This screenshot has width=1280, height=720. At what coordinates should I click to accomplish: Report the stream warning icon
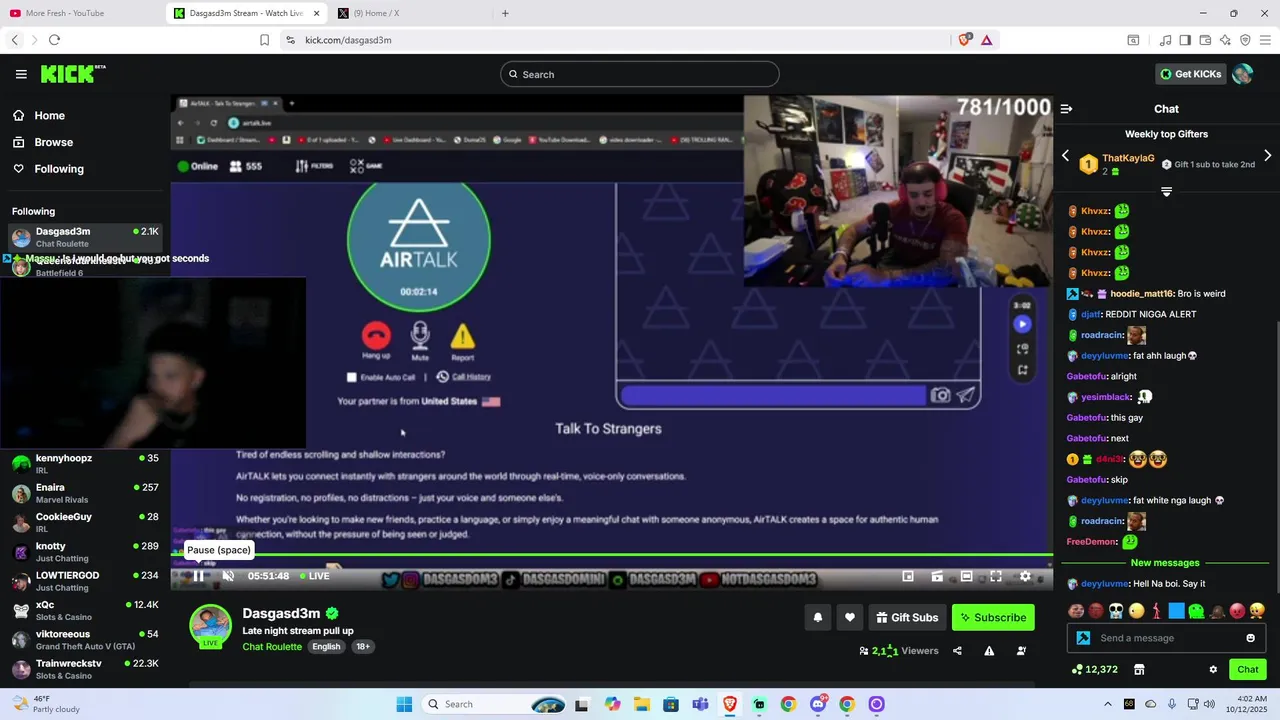point(989,651)
